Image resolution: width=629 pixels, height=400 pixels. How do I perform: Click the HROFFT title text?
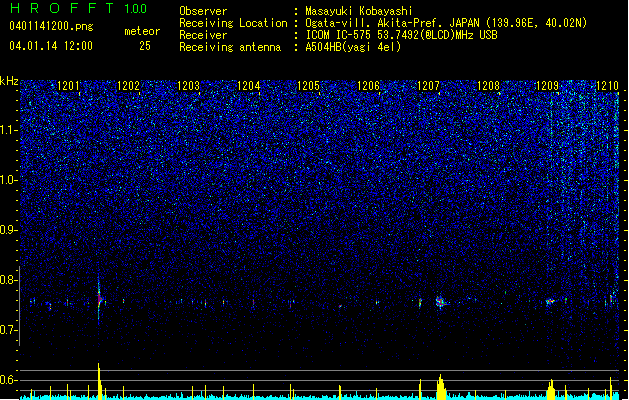(x=62, y=8)
